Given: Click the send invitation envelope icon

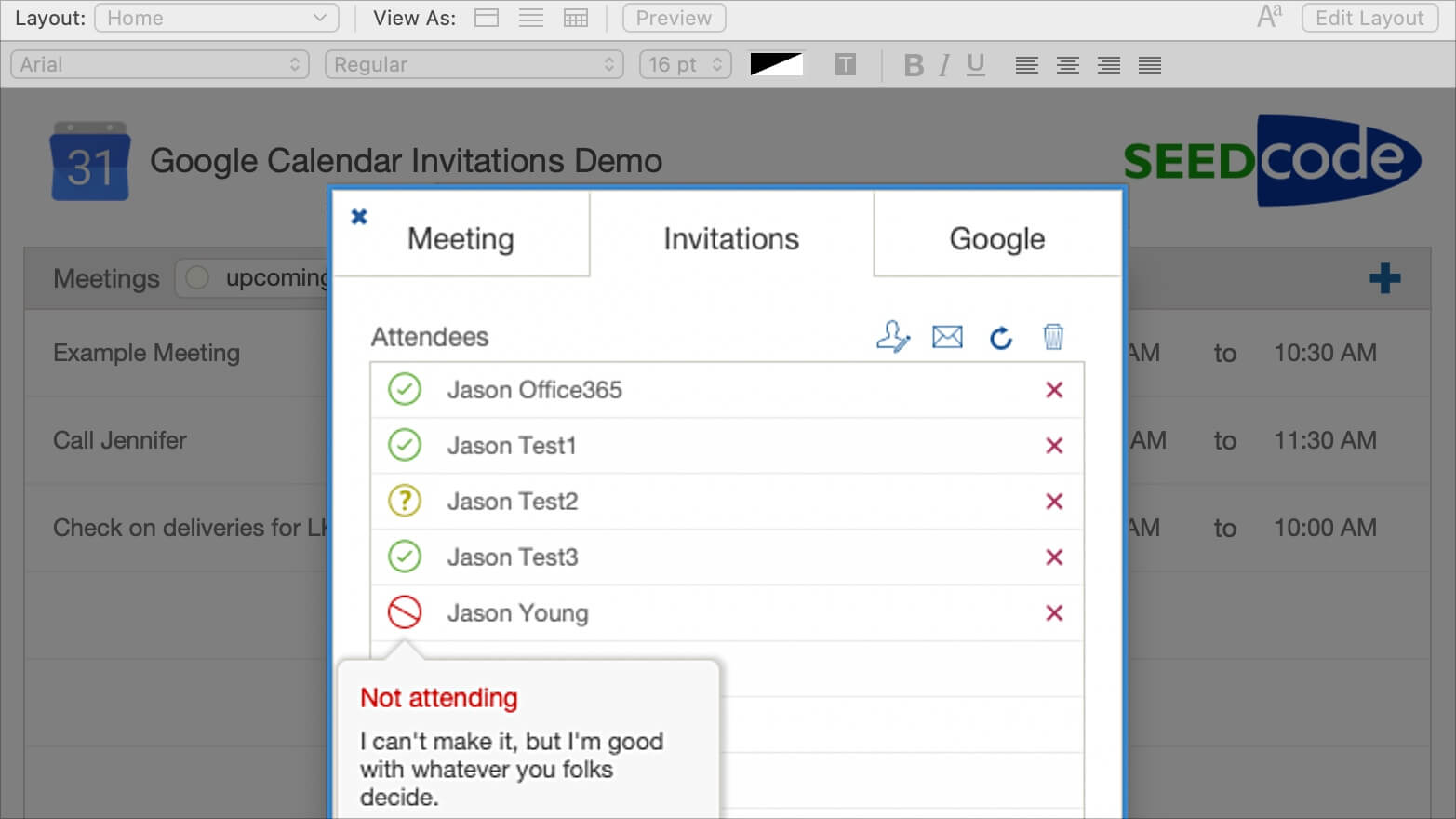Looking at the screenshot, I should [x=947, y=336].
